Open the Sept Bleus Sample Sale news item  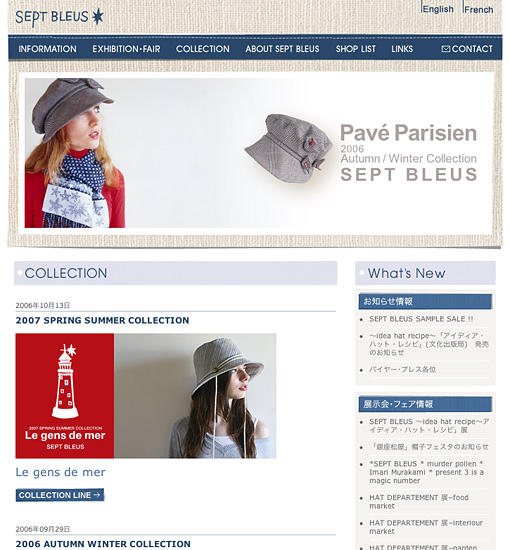tap(421, 319)
